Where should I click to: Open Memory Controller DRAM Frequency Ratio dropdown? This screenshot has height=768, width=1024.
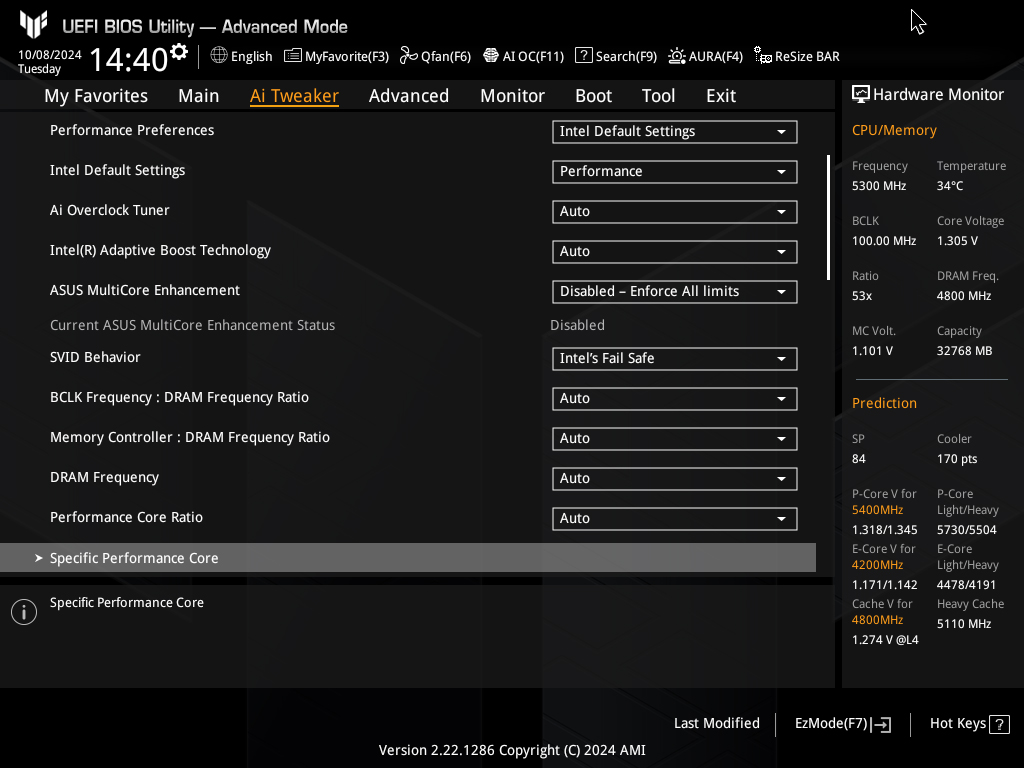(675, 438)
